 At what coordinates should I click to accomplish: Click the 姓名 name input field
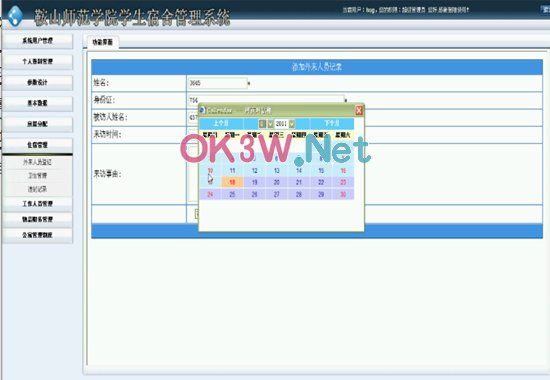point(217,83)
